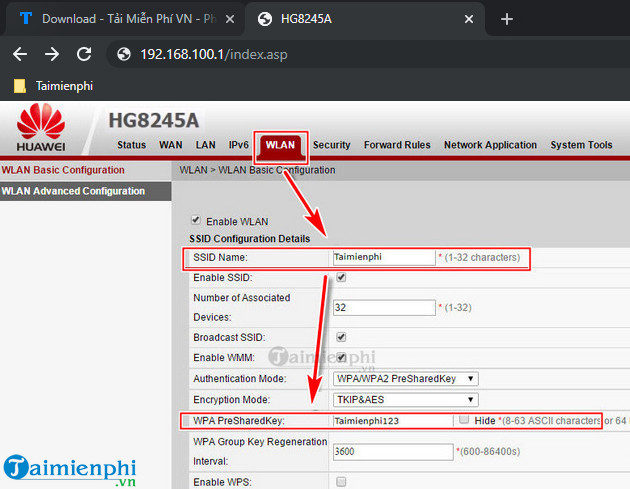The image size is (630, 489).
Task: Close the HG8245A tab
Action: [468, 19]
